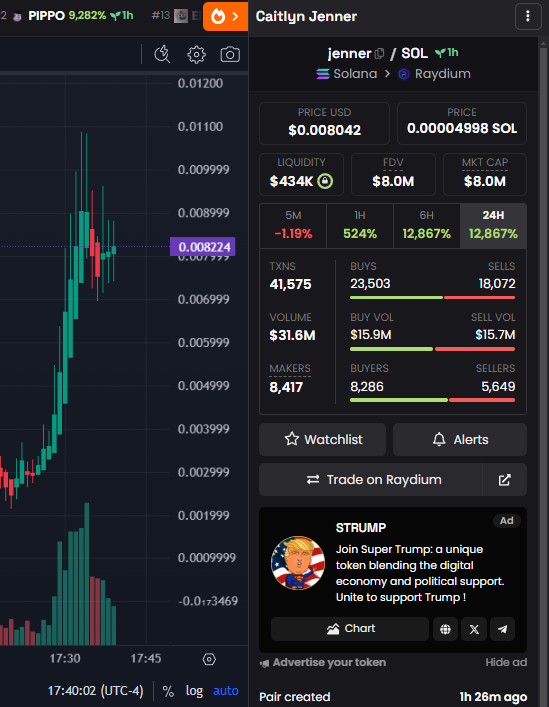Click the Ad badge label
The image size is (549, 707).
[507, 521]
